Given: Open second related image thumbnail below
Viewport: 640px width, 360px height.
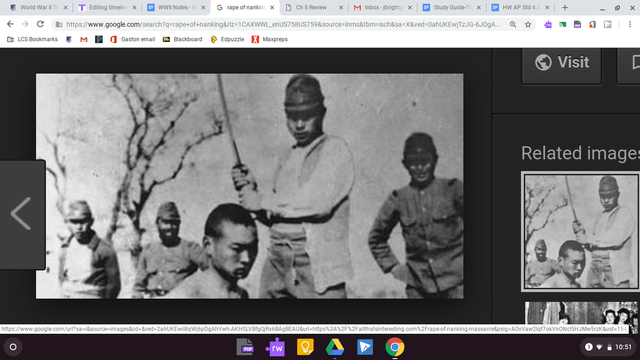Looking at the screenshot, I should [581, 313].
